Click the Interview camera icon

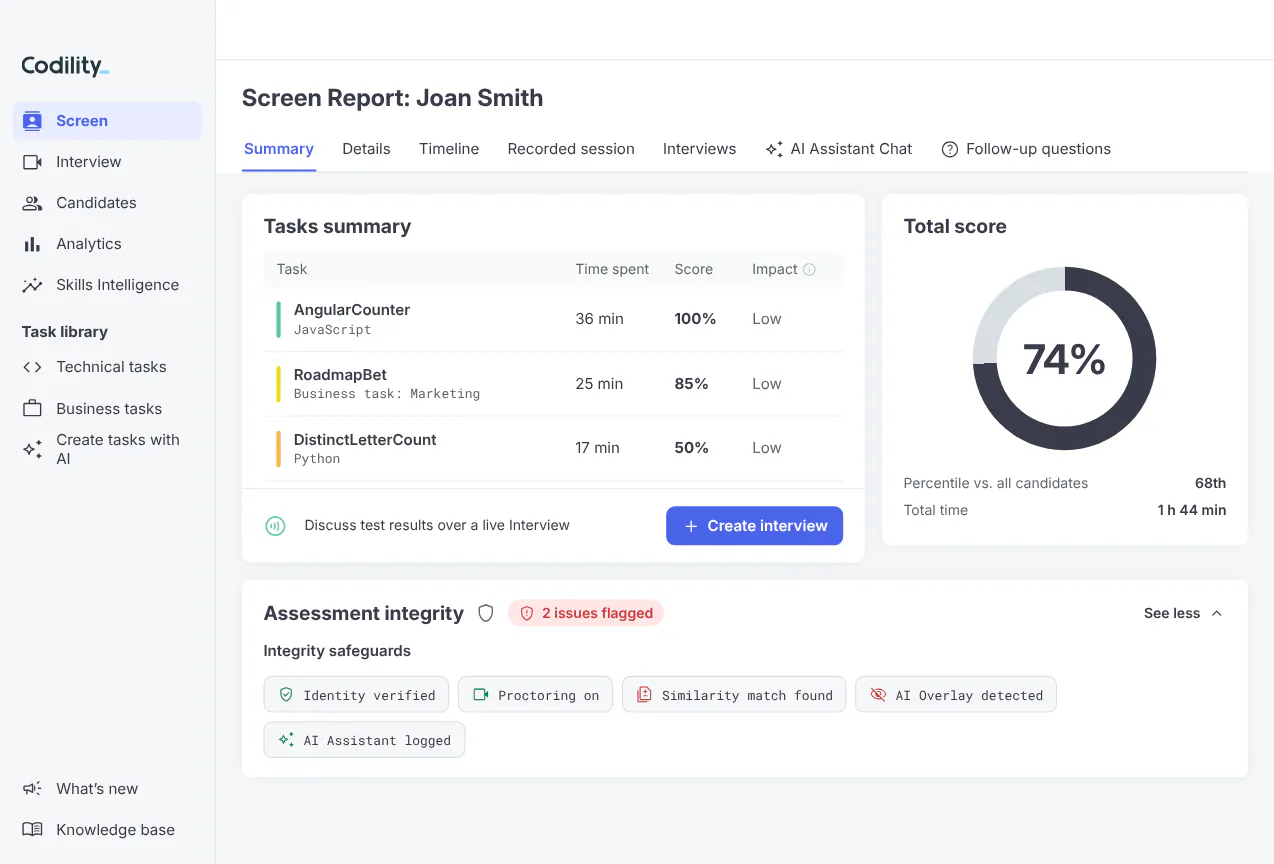coord(32,162)
